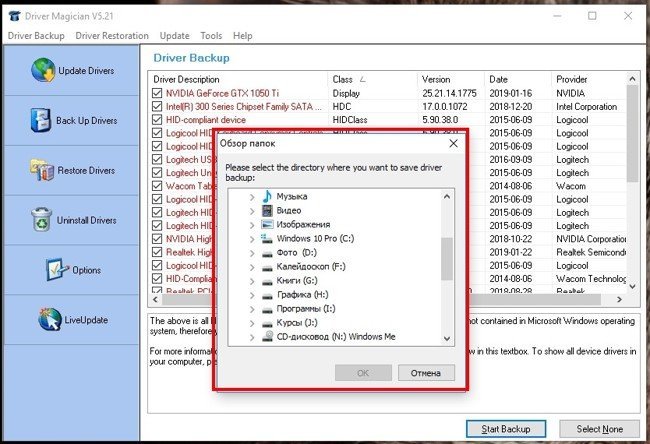This screenshot has height=444, width=650.
Task: Open the Driver Restoration menu
Action: point(112,36)
